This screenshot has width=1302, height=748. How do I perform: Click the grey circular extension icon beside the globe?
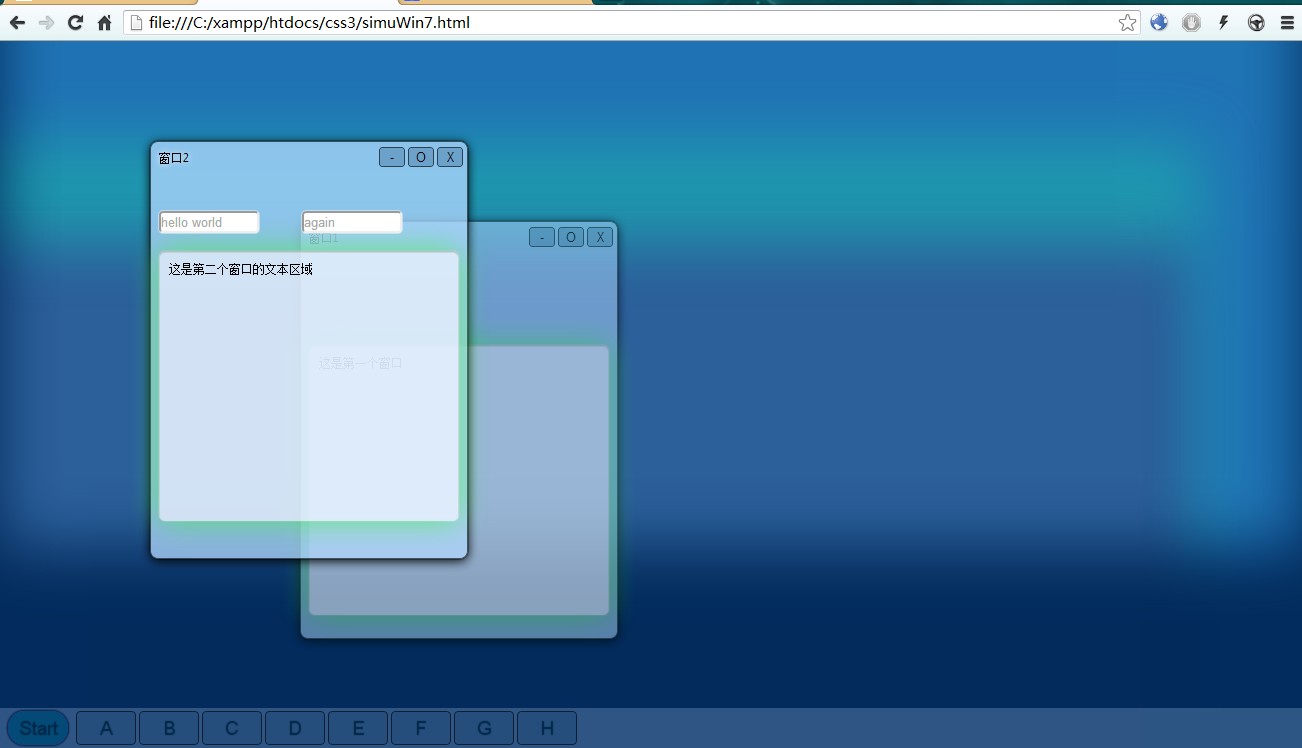coord(1191,22)
